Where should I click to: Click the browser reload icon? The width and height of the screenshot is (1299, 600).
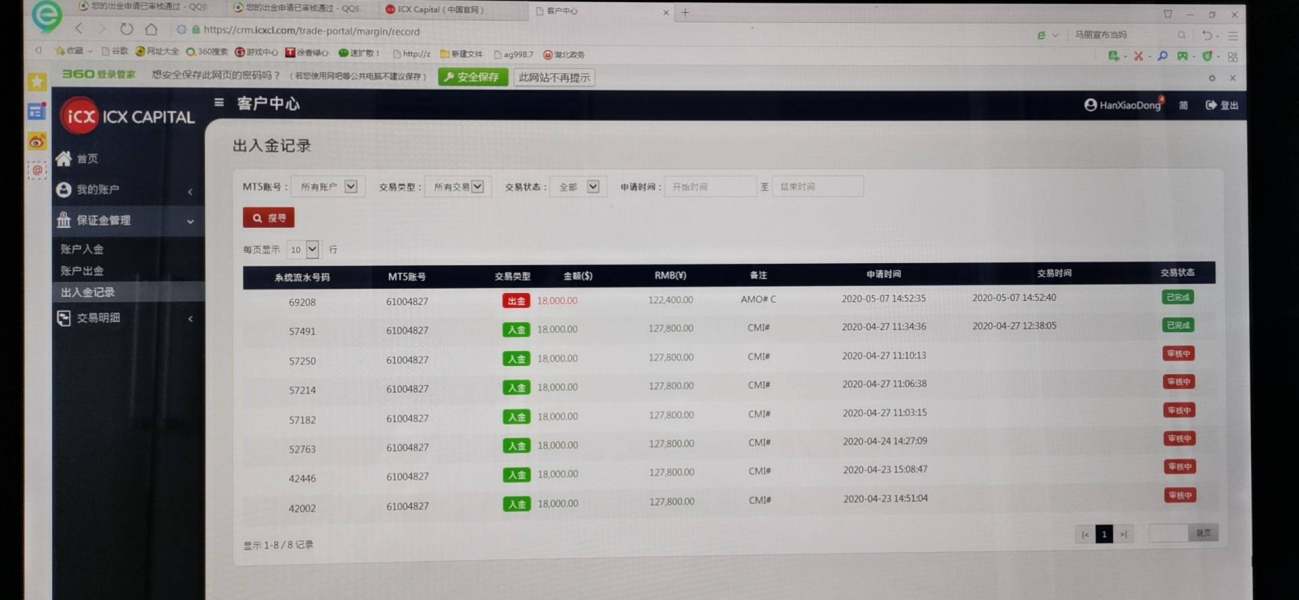[126, 30]
